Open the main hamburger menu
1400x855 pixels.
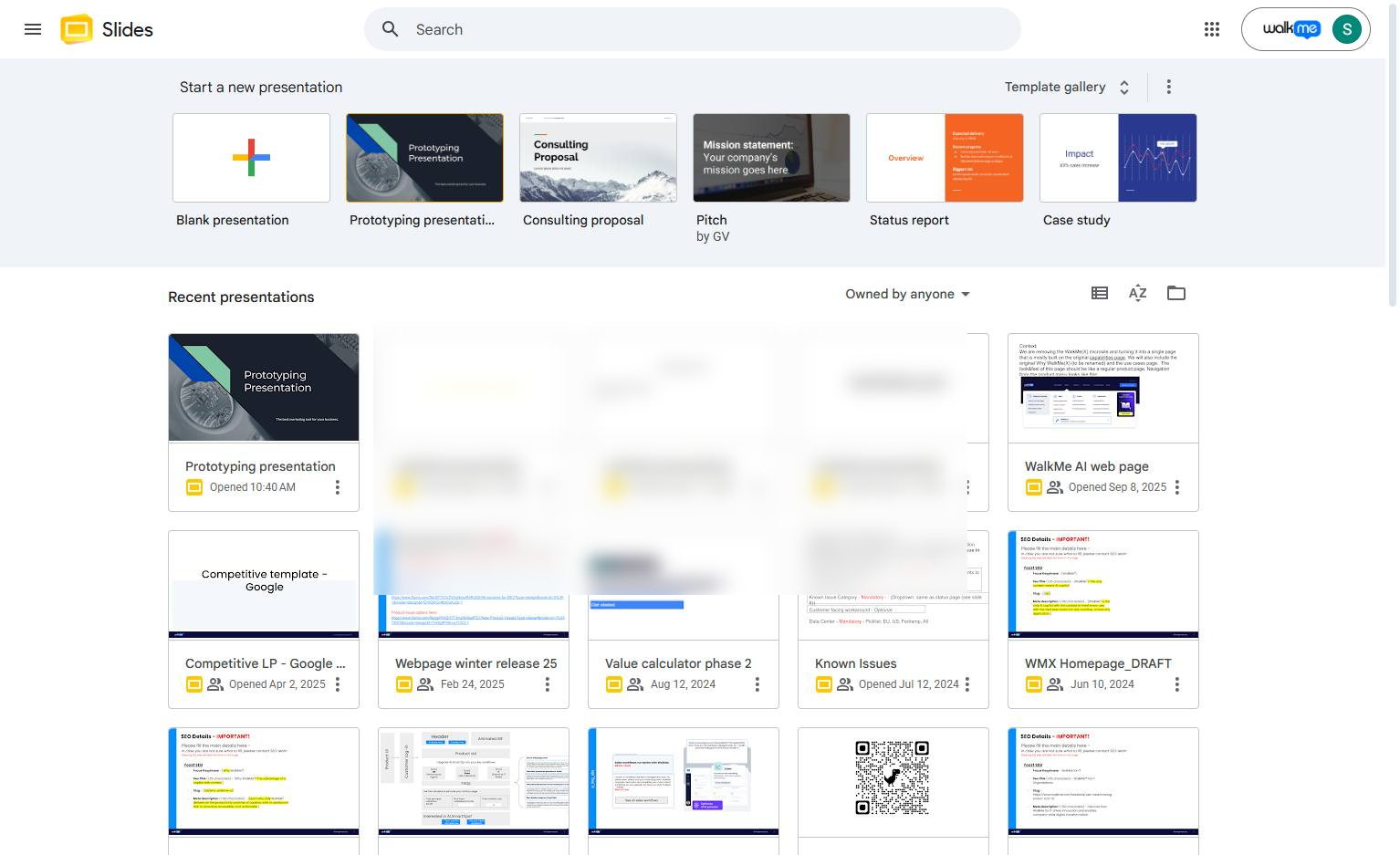pos(33,29)
